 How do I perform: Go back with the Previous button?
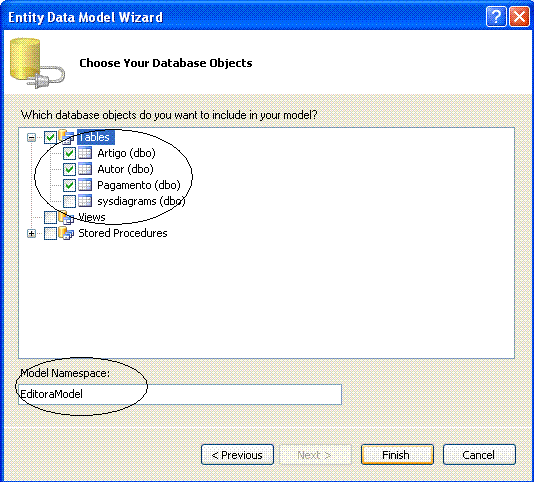pyautogui.click(x=237, y=455)
